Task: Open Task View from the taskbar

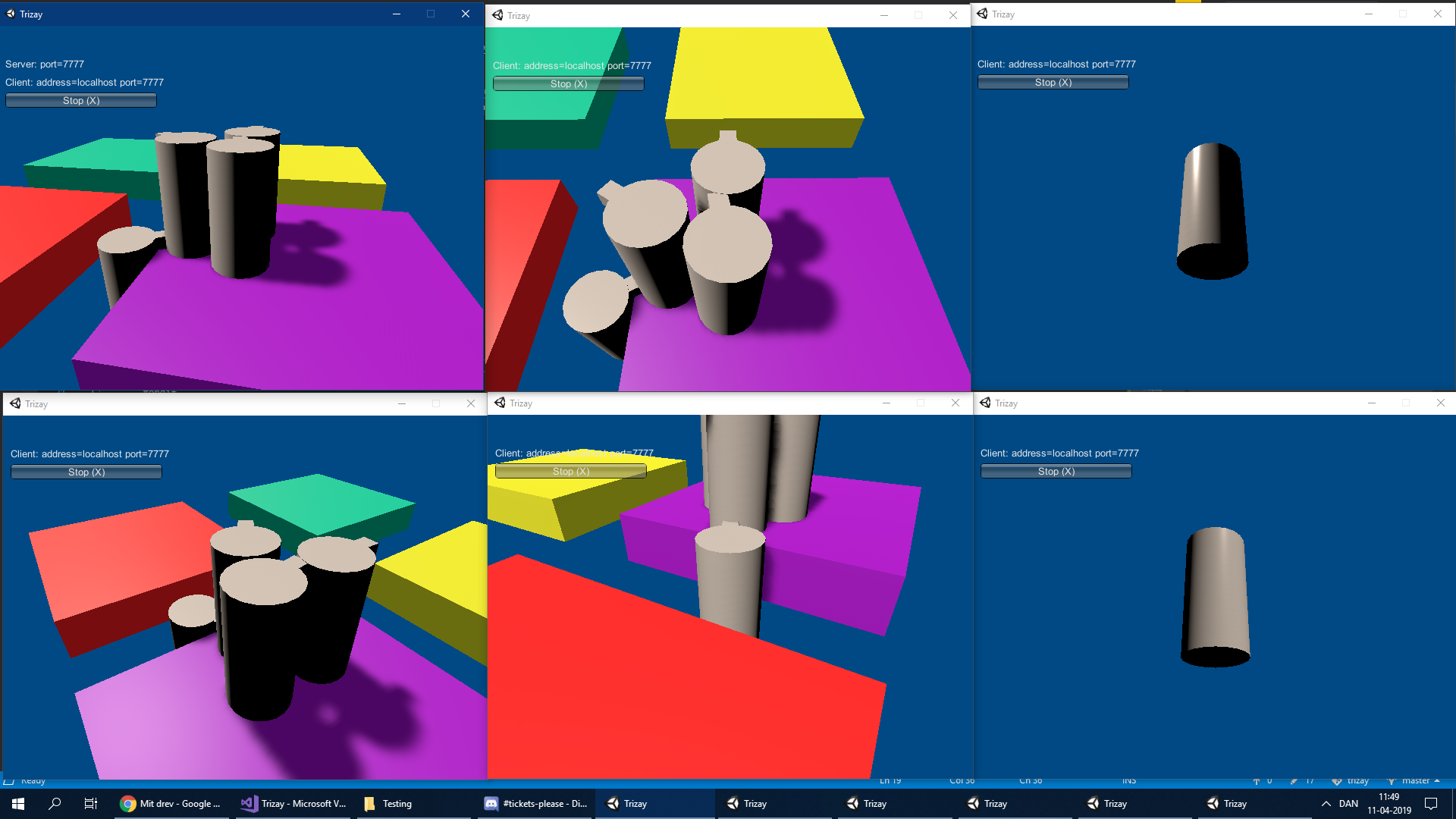Action: tap(90, 804)
